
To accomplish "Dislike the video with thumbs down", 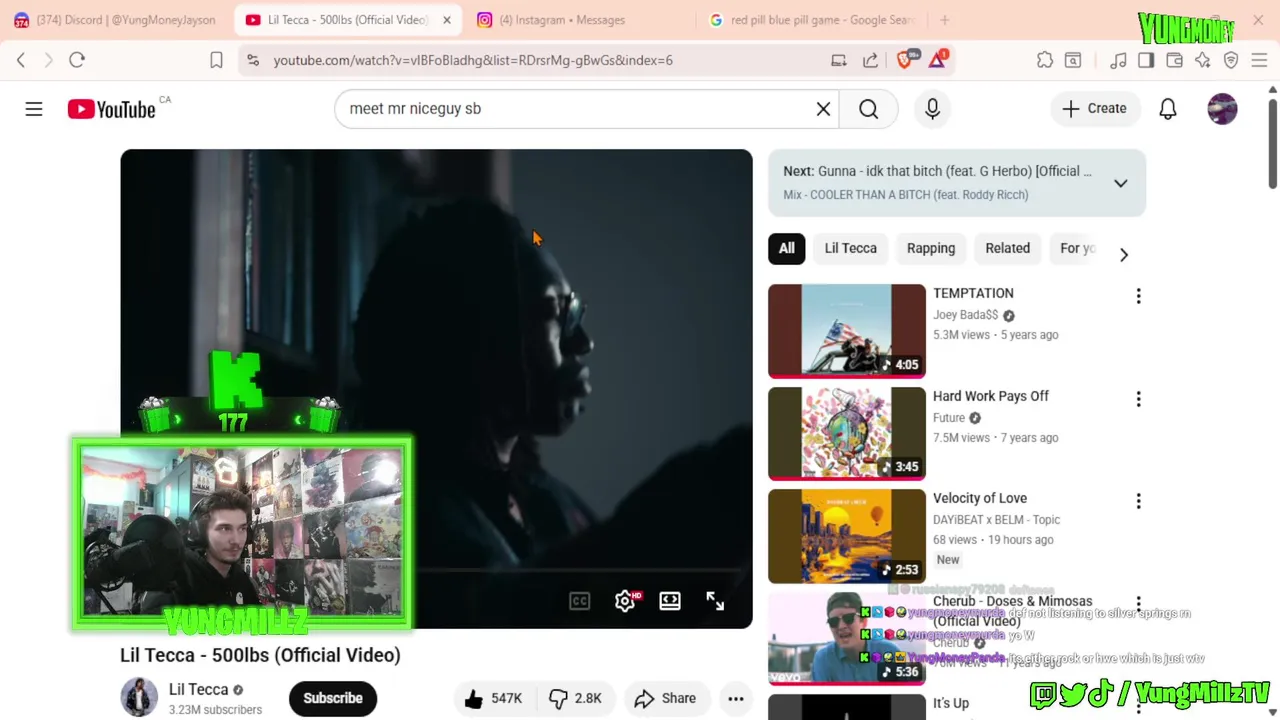I will click(575, 698).
